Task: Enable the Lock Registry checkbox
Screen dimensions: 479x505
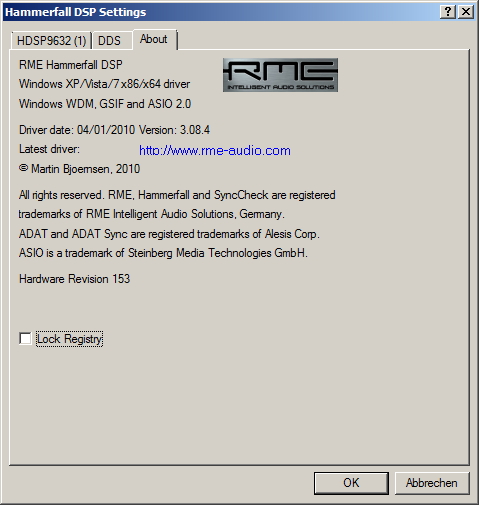Action: tap(25, 339)
